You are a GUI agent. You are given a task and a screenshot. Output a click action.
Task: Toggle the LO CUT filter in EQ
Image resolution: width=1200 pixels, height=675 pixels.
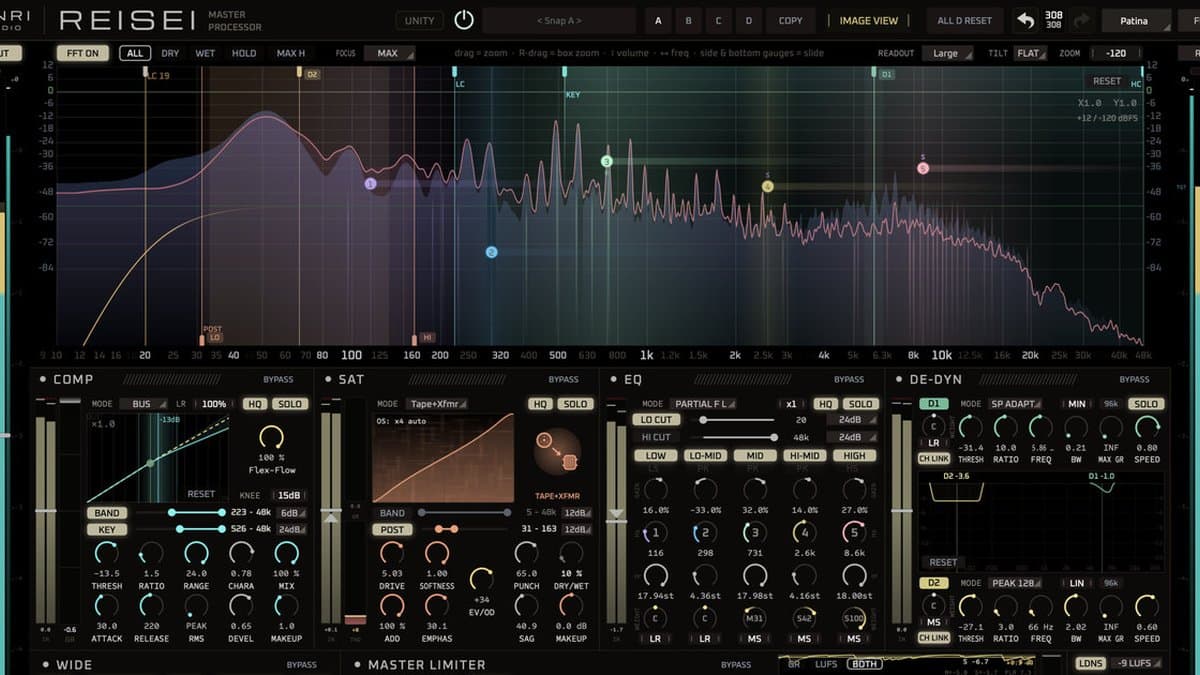tap(656, 420)
